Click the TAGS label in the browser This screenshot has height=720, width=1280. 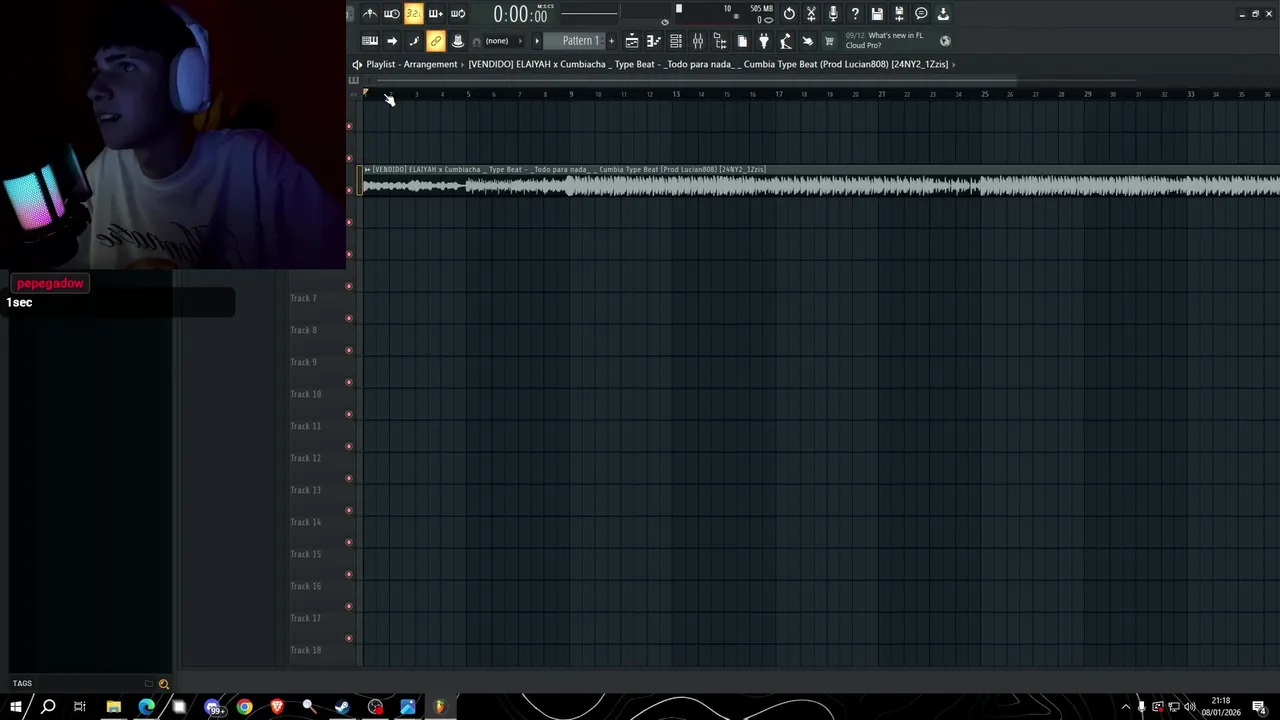coord(22,684)
